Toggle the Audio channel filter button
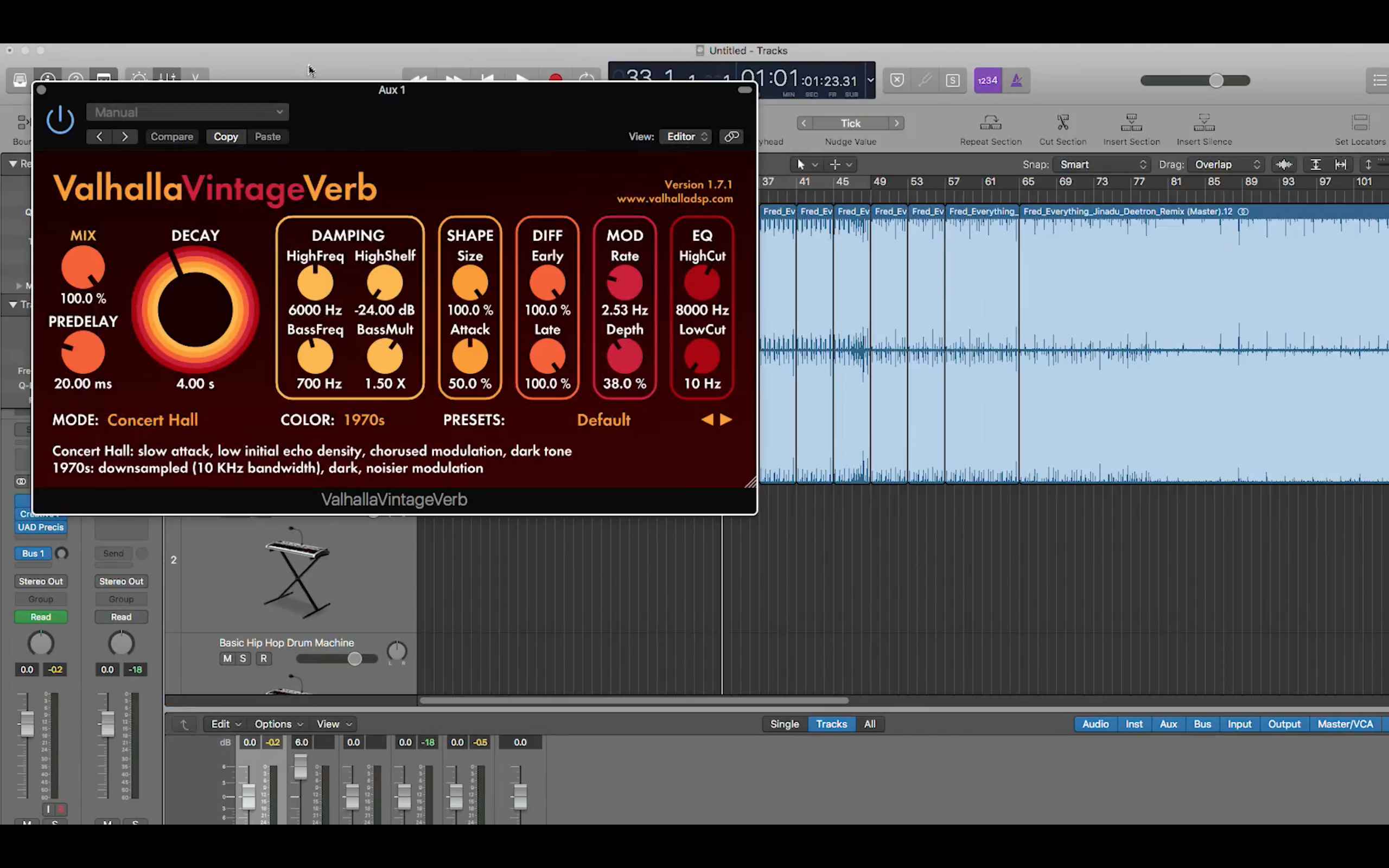The height and width of the screenshot is (868, 1389). coord(1095,724)
